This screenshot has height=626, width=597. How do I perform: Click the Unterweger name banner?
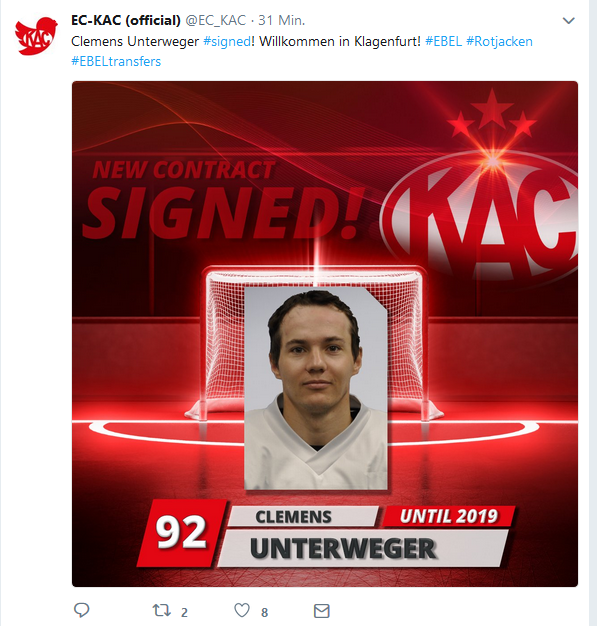(x=363, y=549)
